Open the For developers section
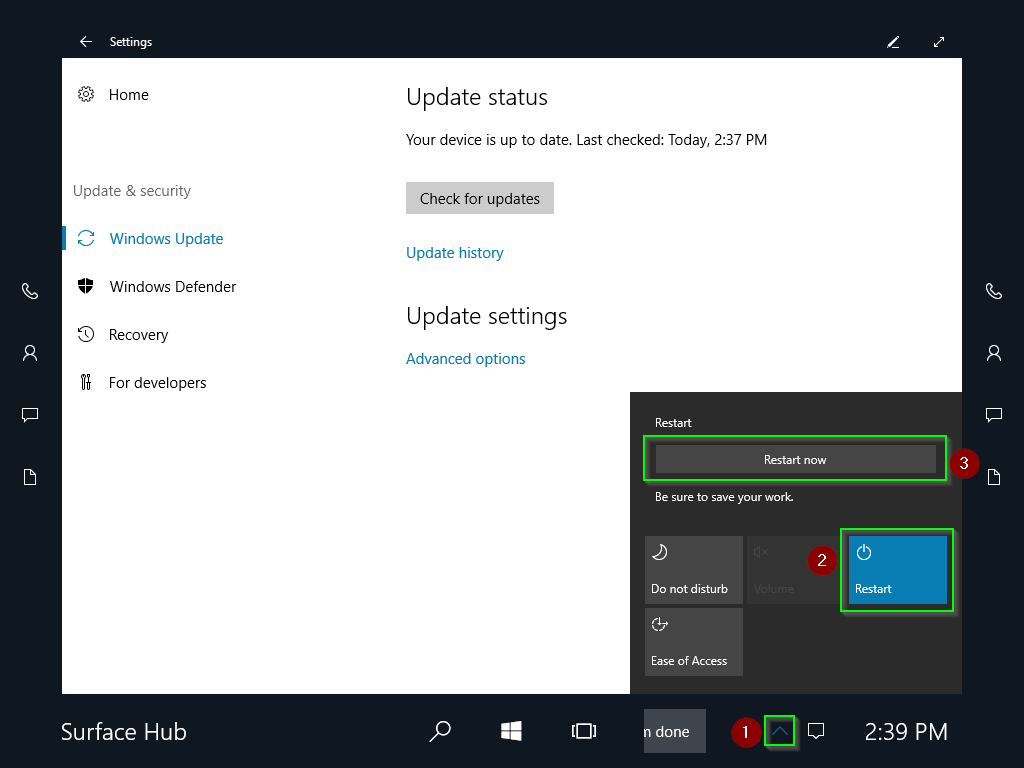The height and width of the screenshot is (768, 1024). point(157,383)
